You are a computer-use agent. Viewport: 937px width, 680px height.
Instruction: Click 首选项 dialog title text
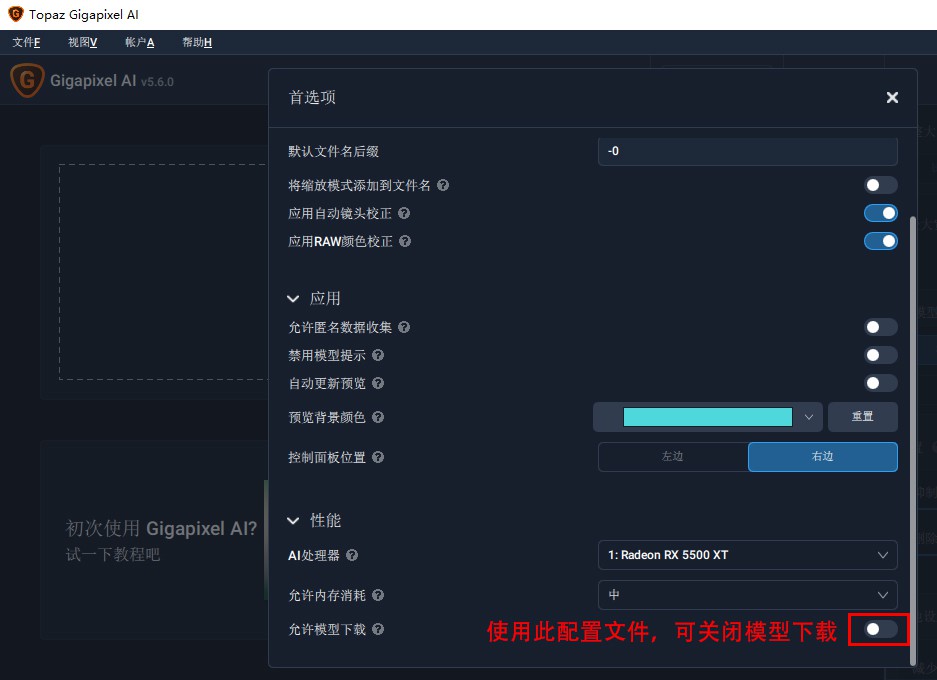coord(313,97)
